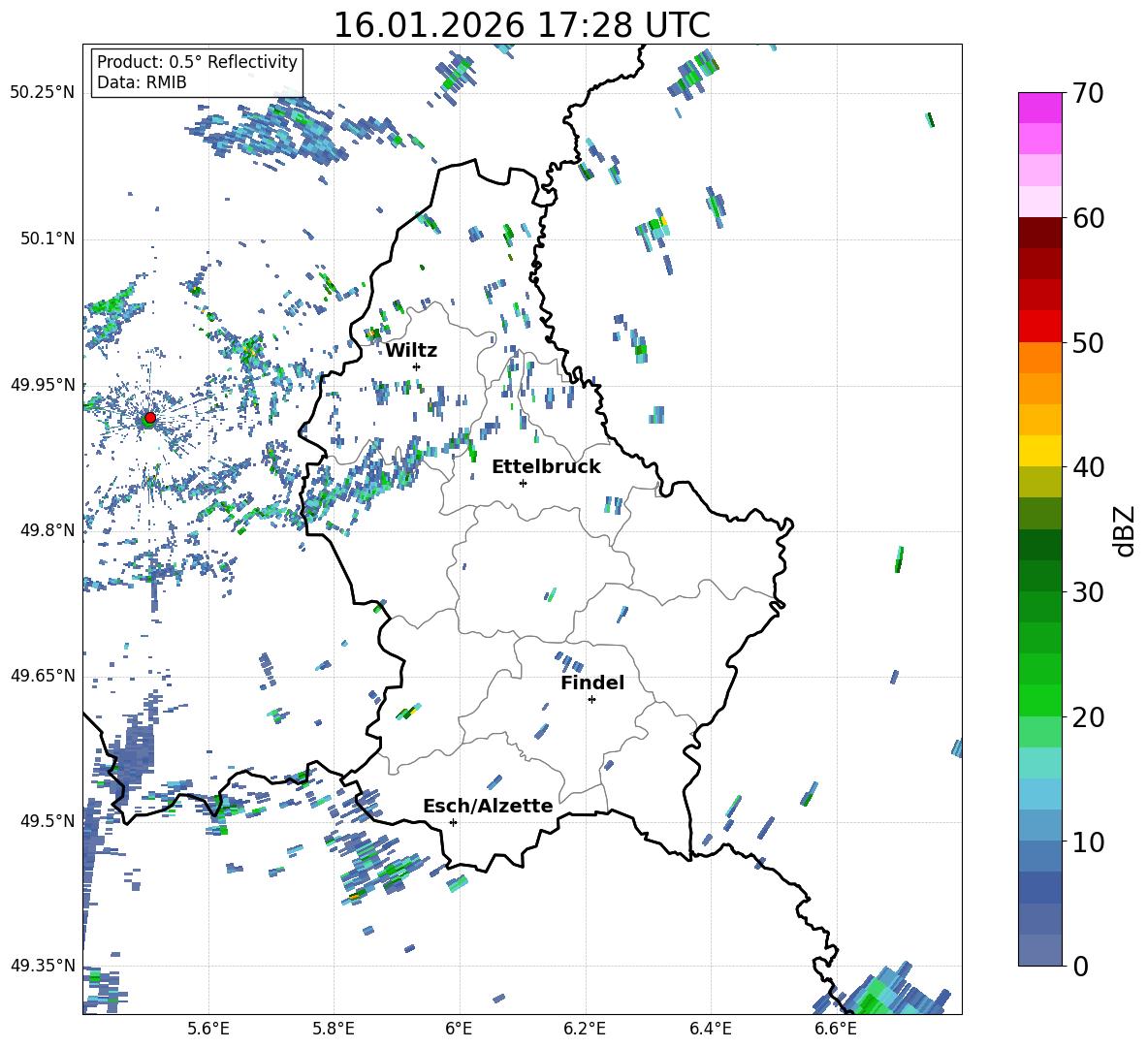The height and width of the screenshot is (1048, 1148).
Task: Click the cross marker under Wiltz
Action: point(416,366)
